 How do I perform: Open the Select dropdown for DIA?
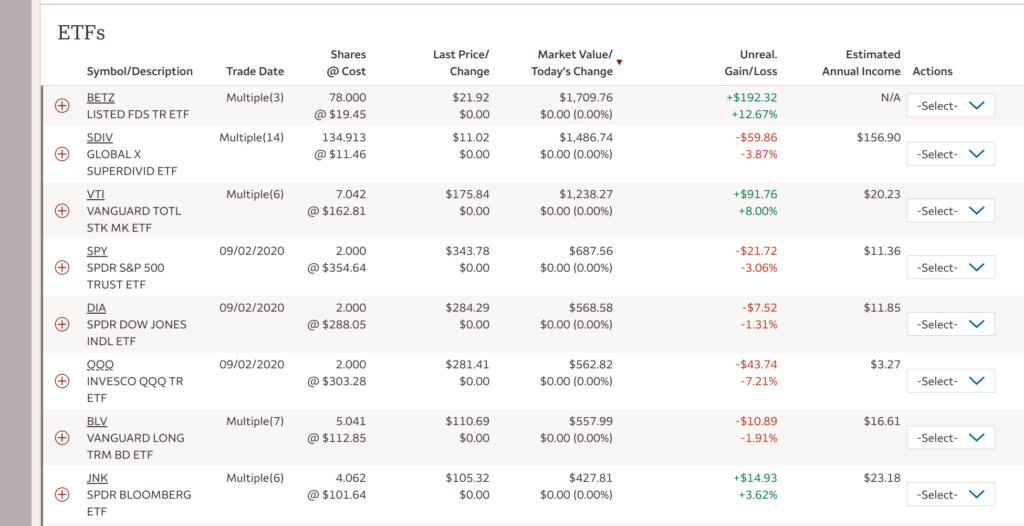[950, 325]
